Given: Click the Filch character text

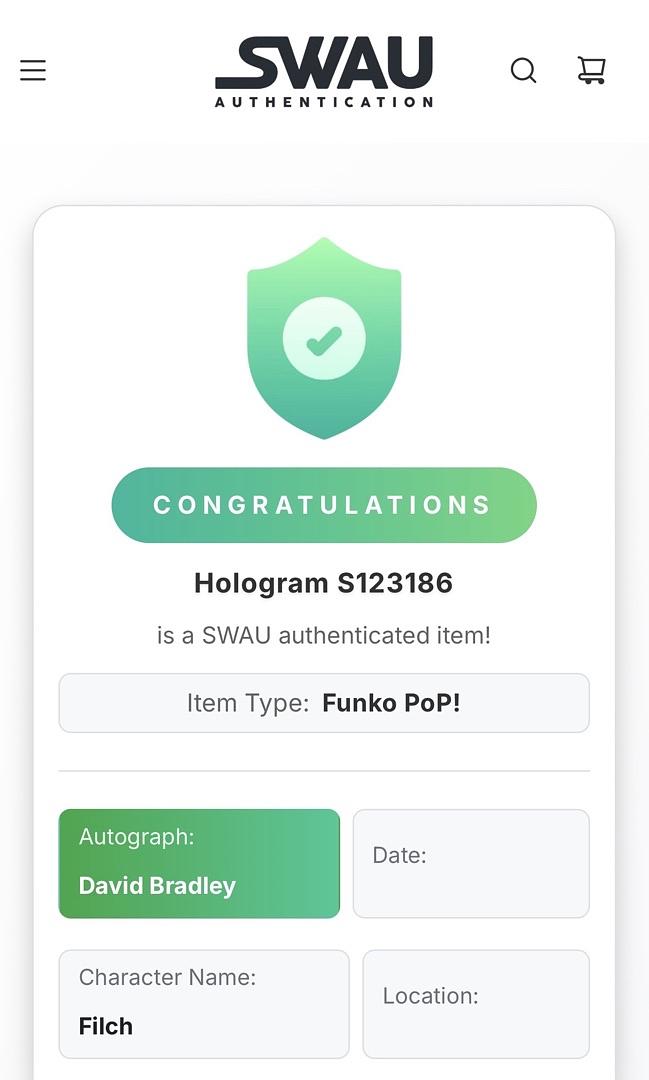Looking at the screenshot, I should [x=105, y=1026].
